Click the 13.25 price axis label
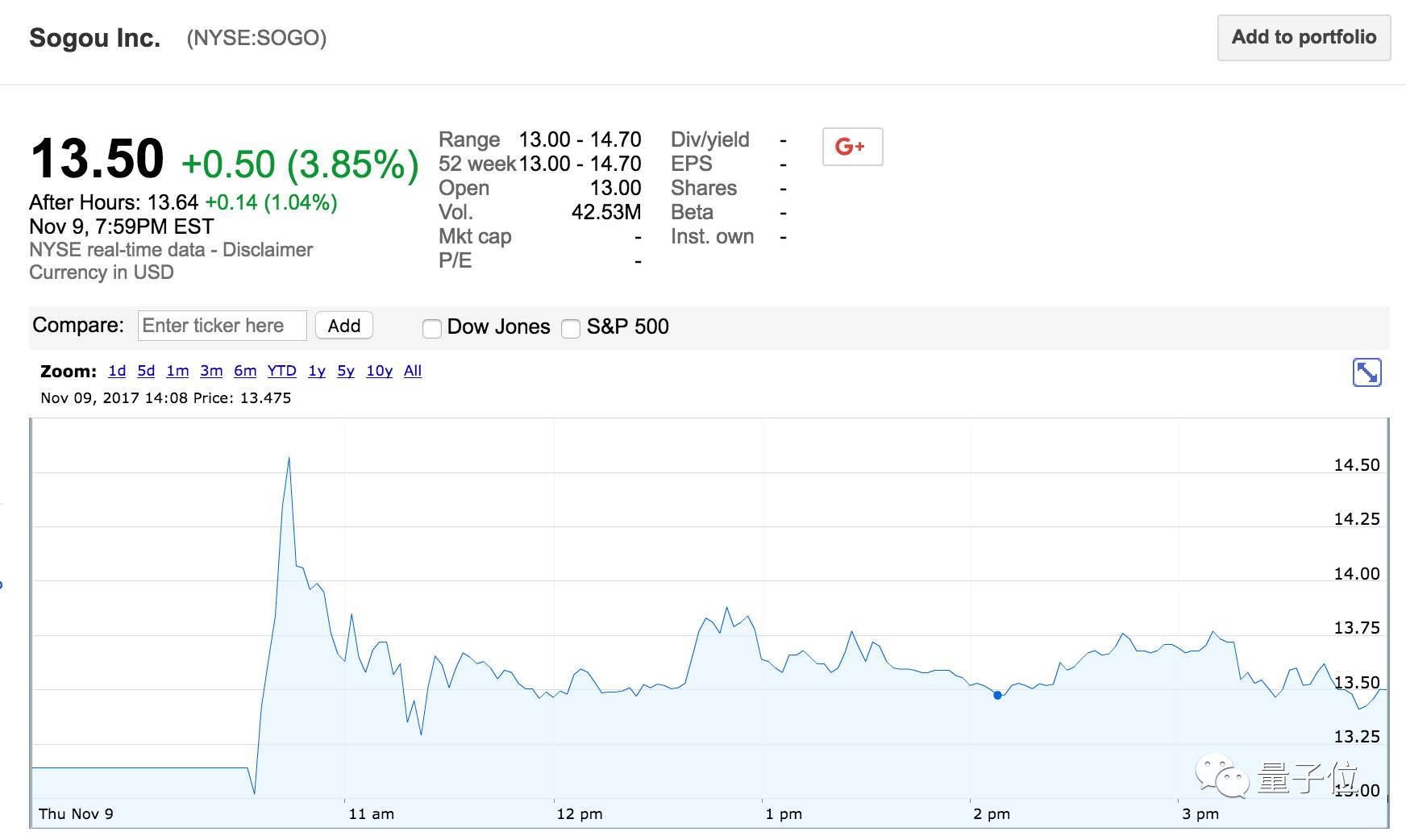The width and height of the screenshot is (1406, 840). coord(1357,737)
